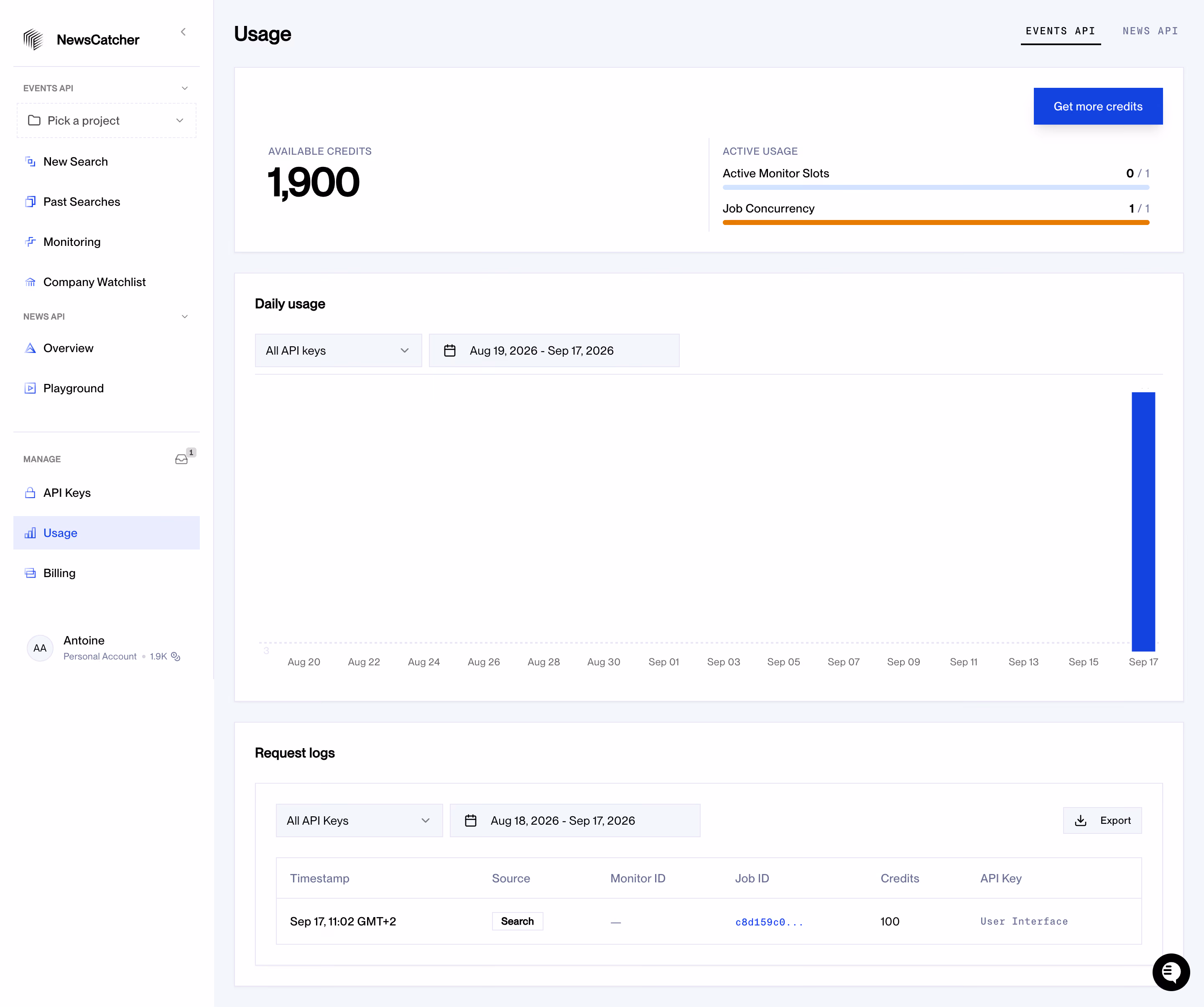Open the support chat bubble
Image resolution: width=1204 pixels, height=1007 pixels.
tap(1171, 972)
